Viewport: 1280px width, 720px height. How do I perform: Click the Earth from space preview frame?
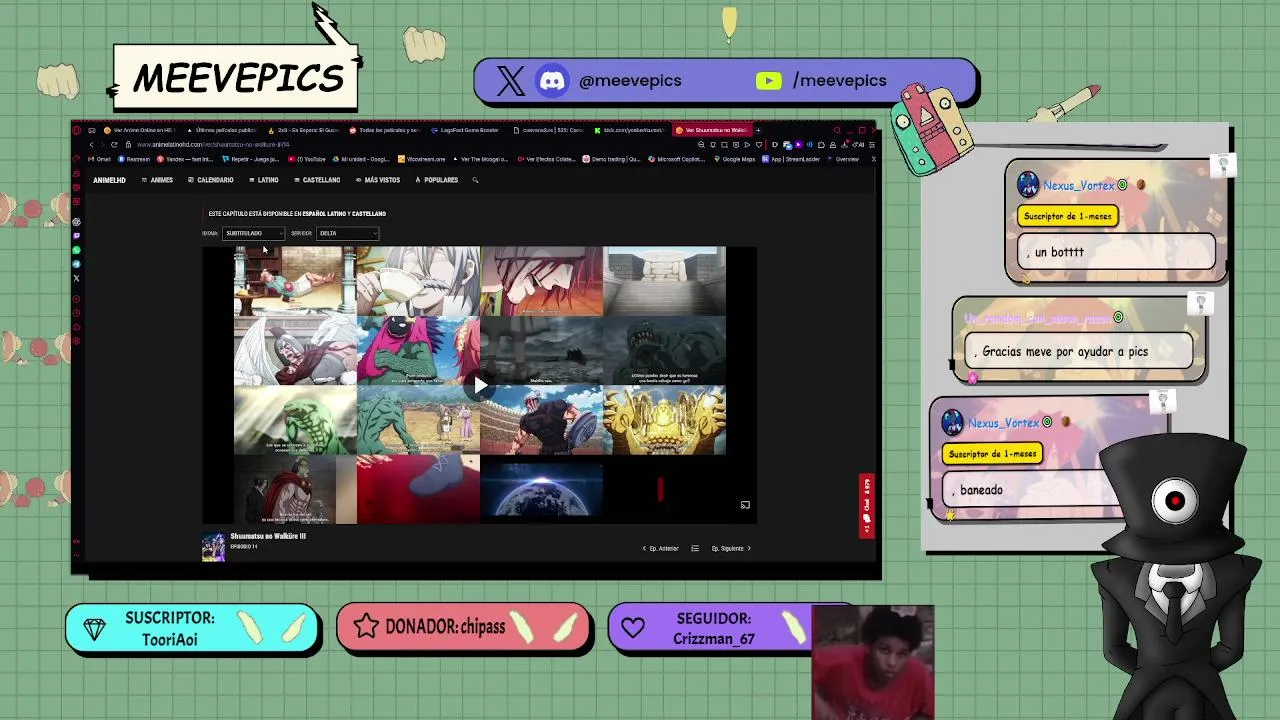click(x=541, y=490)
